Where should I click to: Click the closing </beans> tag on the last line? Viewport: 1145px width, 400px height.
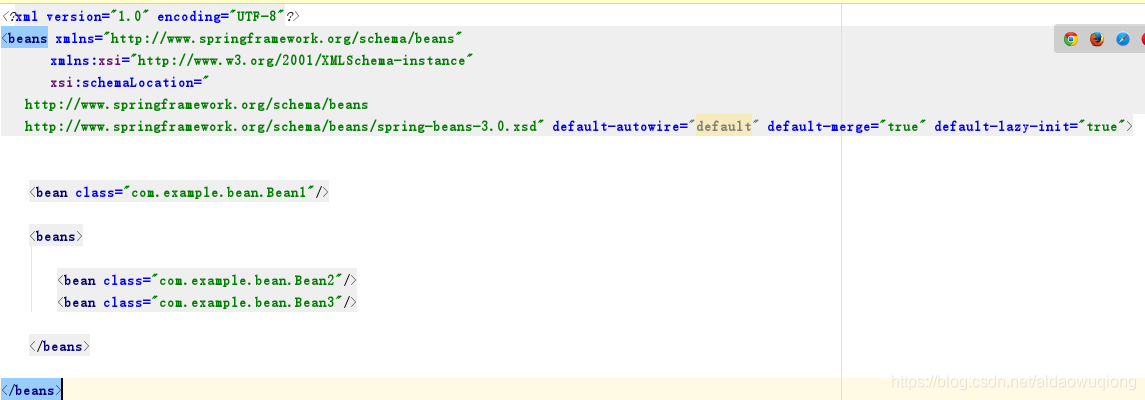31,391
